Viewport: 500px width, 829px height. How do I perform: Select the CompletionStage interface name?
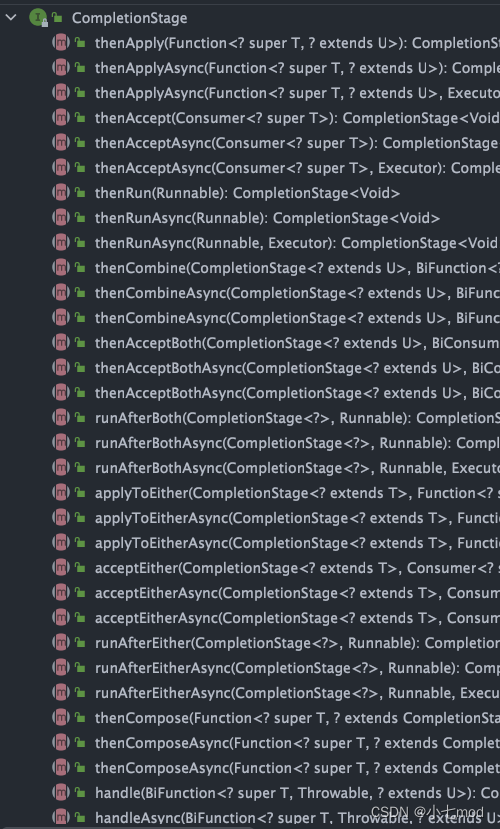[129, 18]
